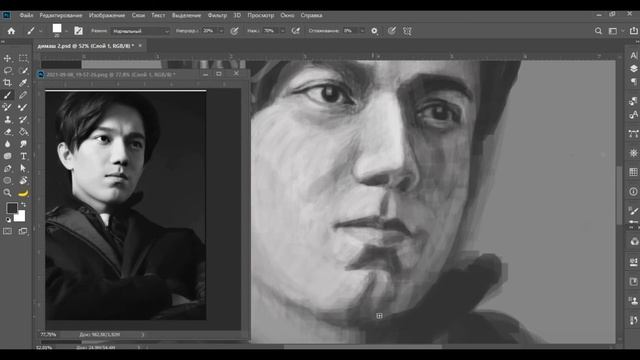This screenshot has height=360, width=640.
Task: Open the Окно menu
Action: tap(287, 16)
